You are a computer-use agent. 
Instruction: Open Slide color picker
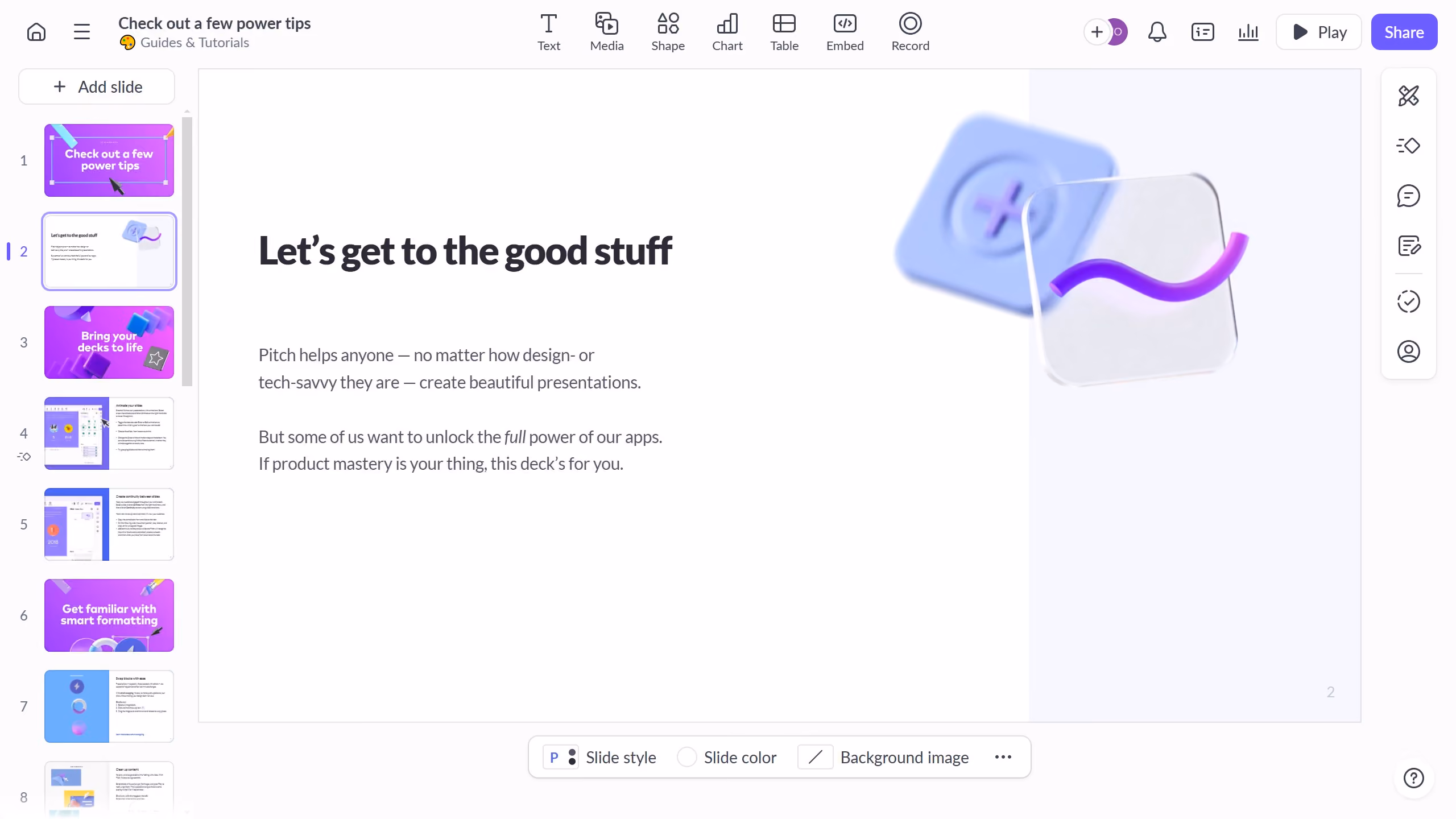(x=727, y=757)
